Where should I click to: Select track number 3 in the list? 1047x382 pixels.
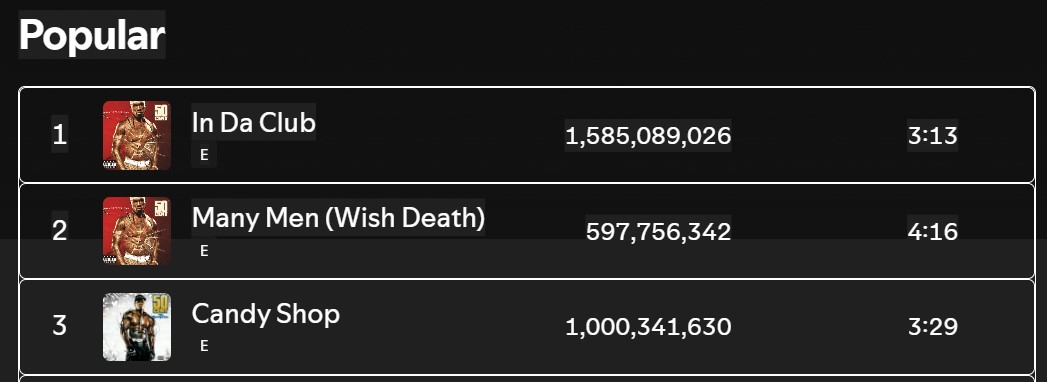tap(59, 327)
